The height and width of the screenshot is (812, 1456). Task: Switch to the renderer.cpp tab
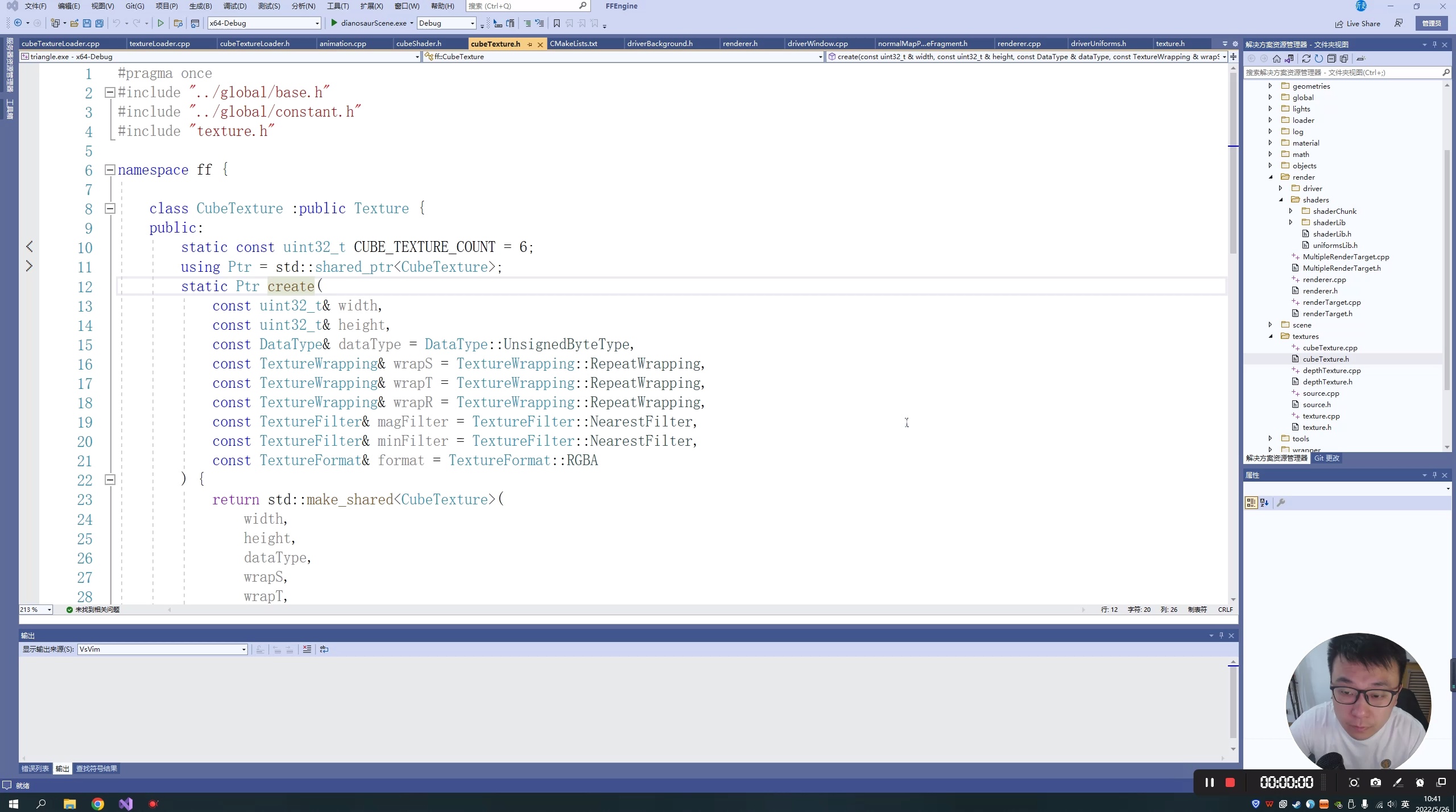pyautogui.click(x=1019, y=44)
